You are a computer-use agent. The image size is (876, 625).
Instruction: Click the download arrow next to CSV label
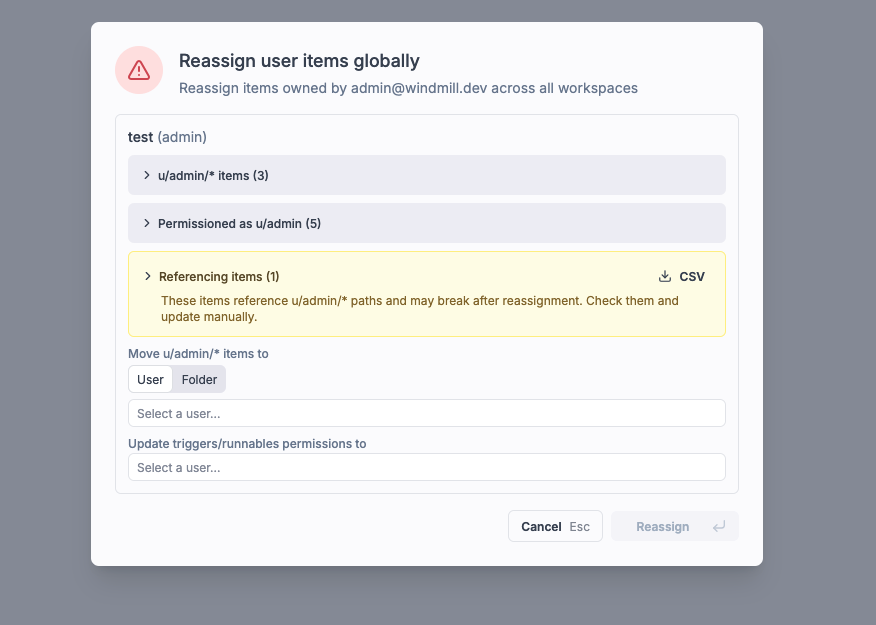point(664,276)
